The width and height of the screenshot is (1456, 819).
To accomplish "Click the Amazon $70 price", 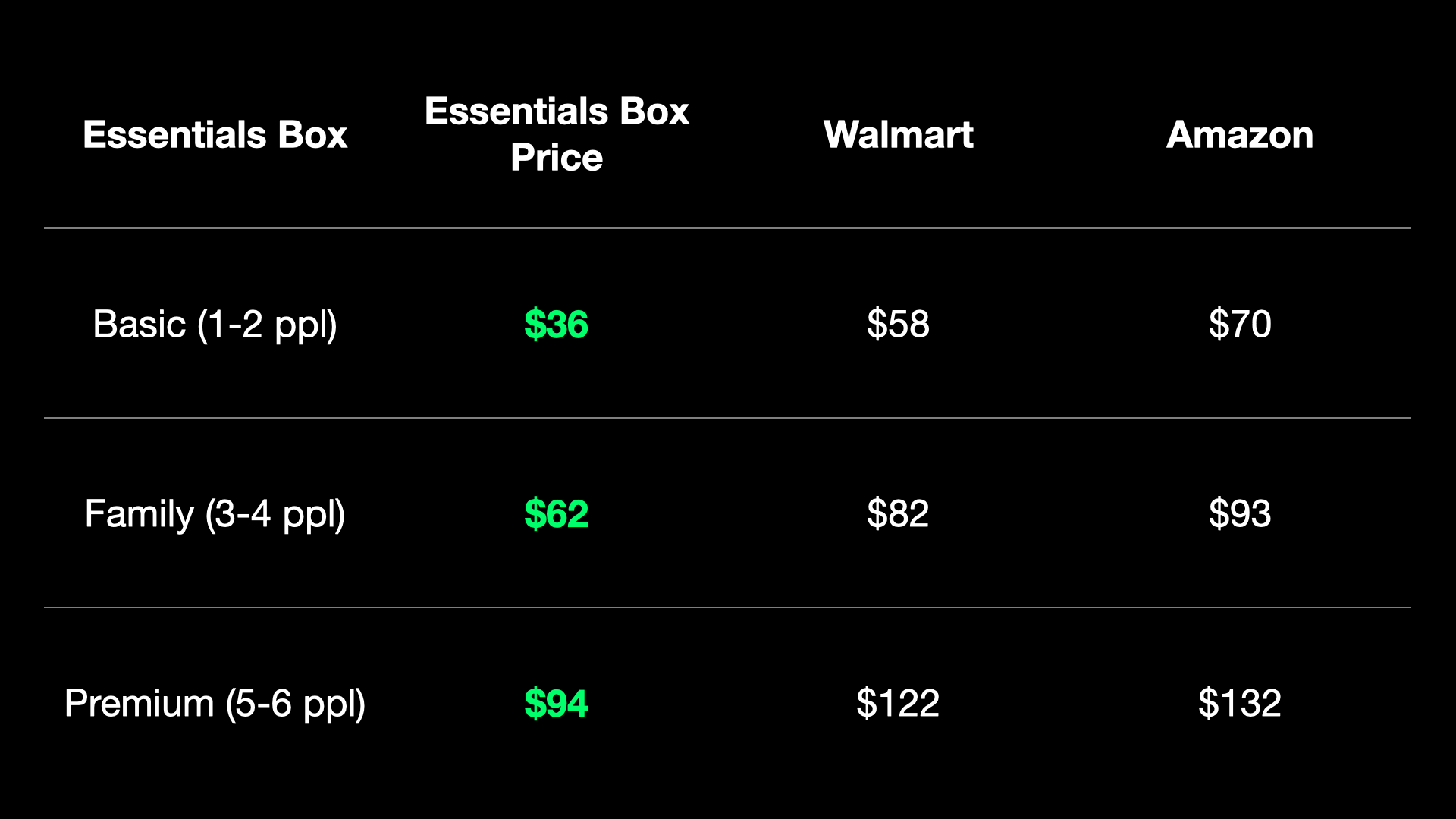I will 1239,325.
